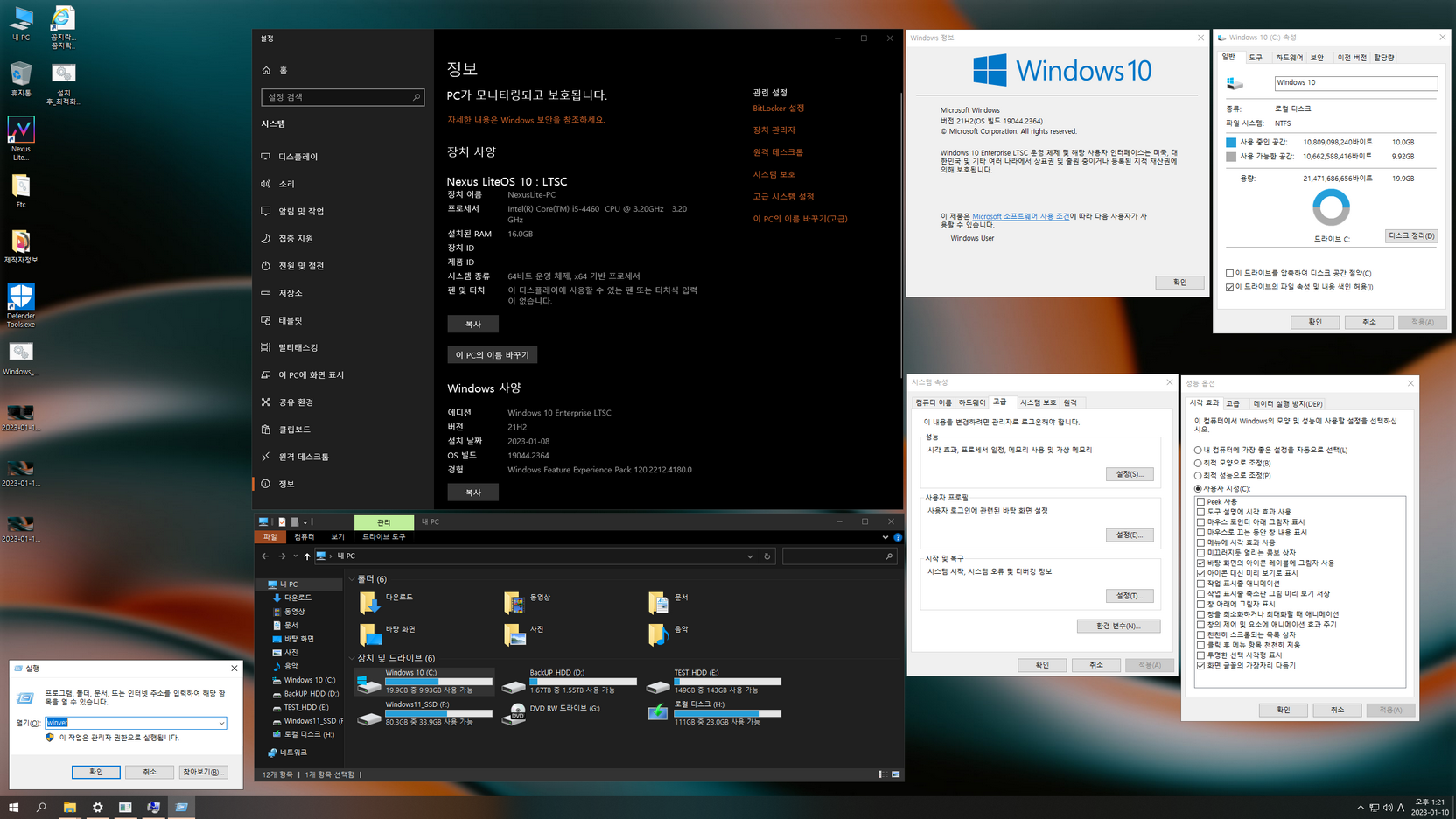Click the Explorer search box
The image size is (1456, 819).
838,556
